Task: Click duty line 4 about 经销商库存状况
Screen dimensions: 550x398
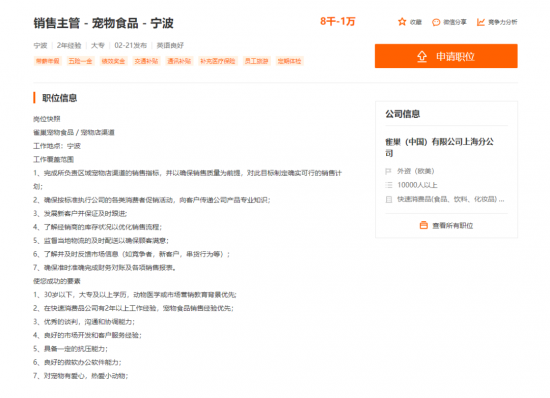Action: 98,227
